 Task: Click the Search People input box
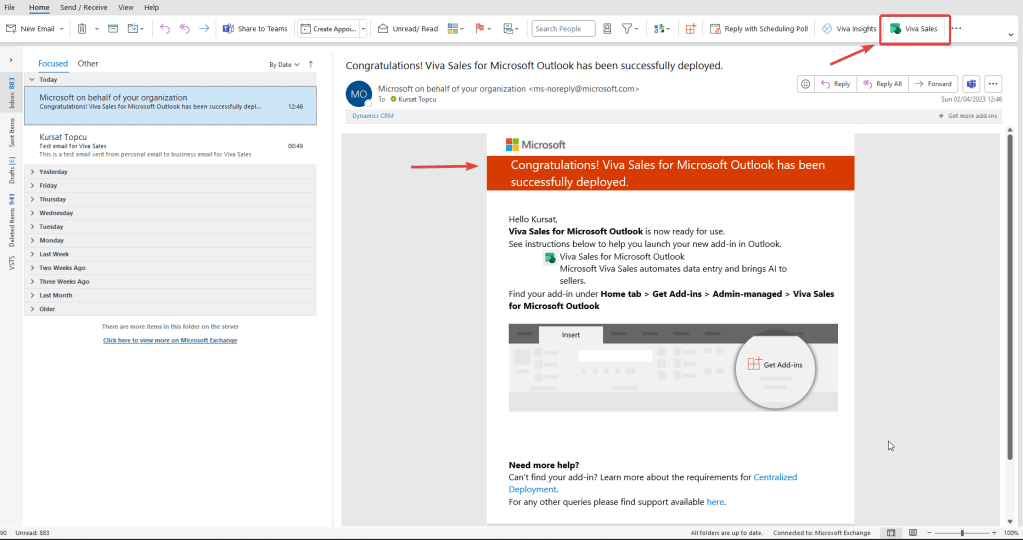(x=562, y=29)
